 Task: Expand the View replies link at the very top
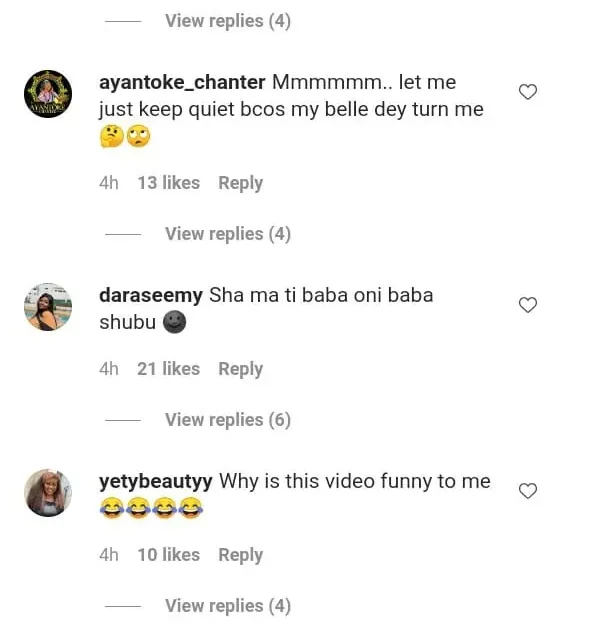point(227,21)
